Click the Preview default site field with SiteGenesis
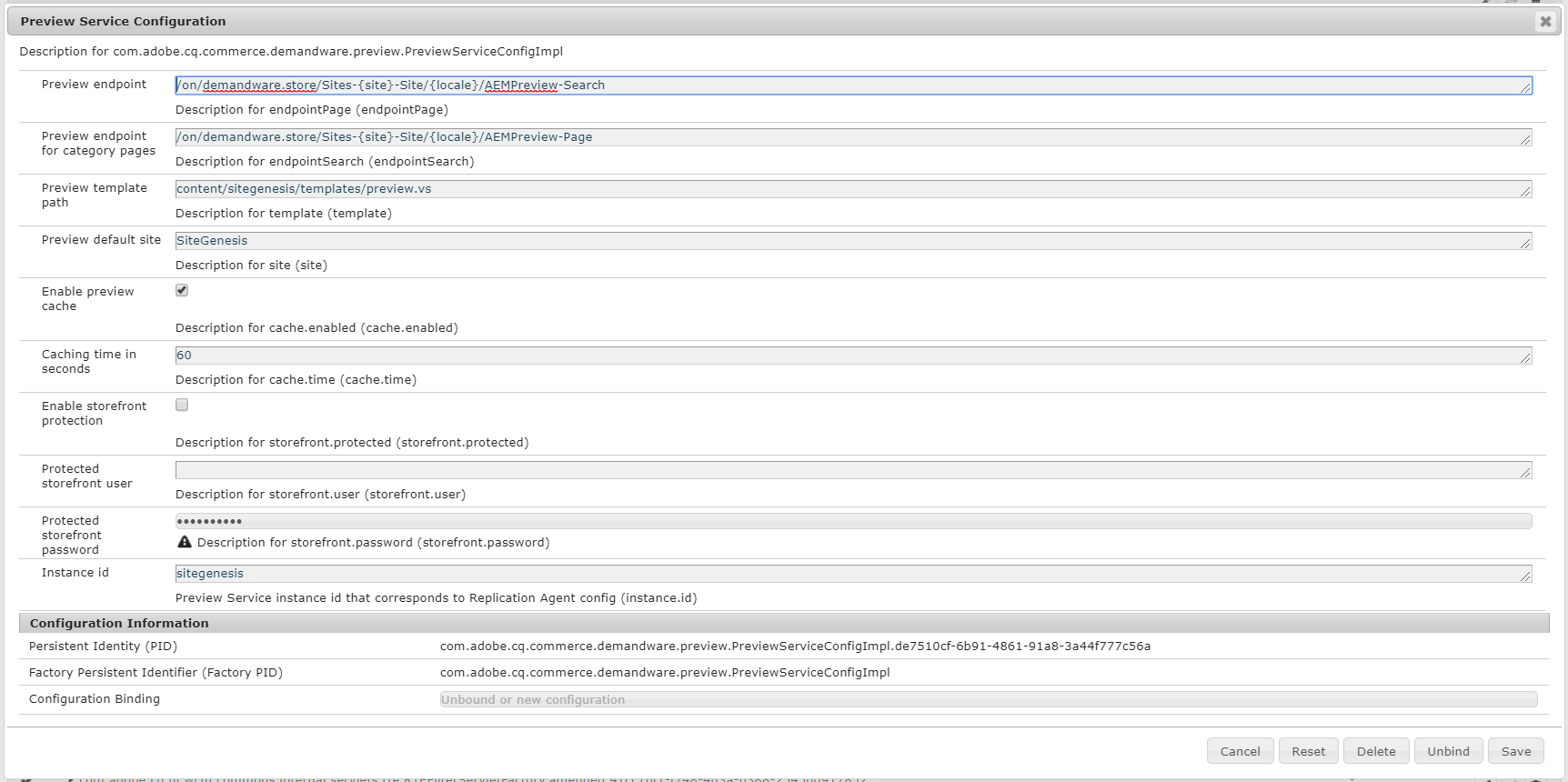This screenshot has width=1568, height=782. click(x=853, y=241)
